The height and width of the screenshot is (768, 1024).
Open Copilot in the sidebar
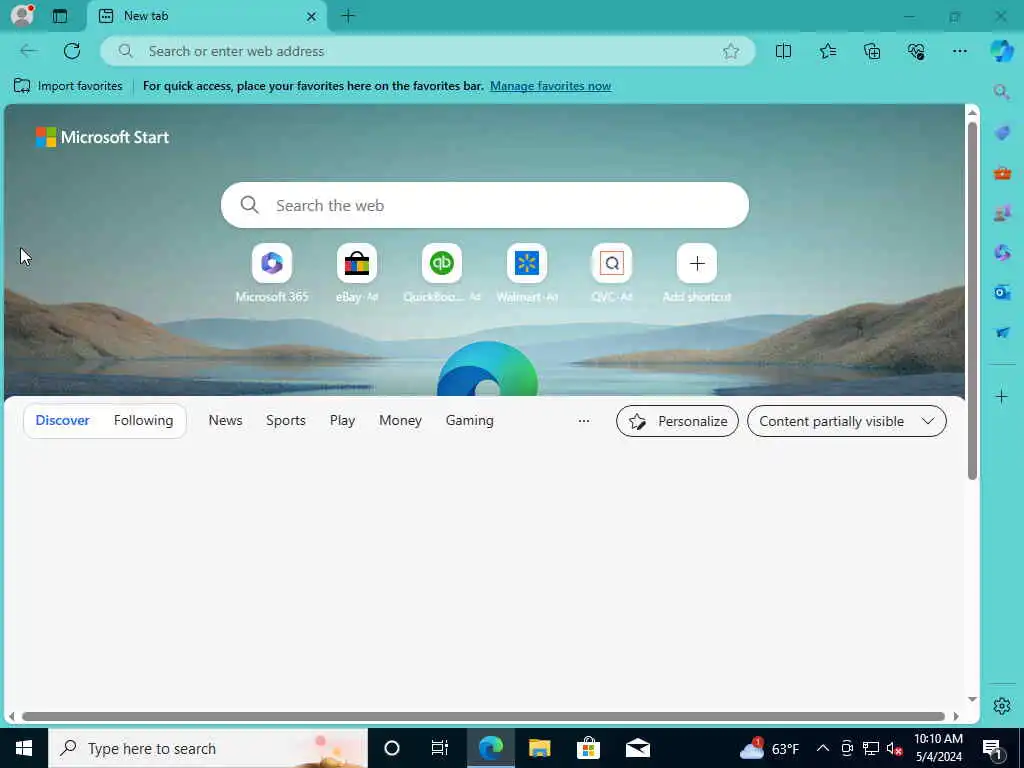pos(1002,50)
